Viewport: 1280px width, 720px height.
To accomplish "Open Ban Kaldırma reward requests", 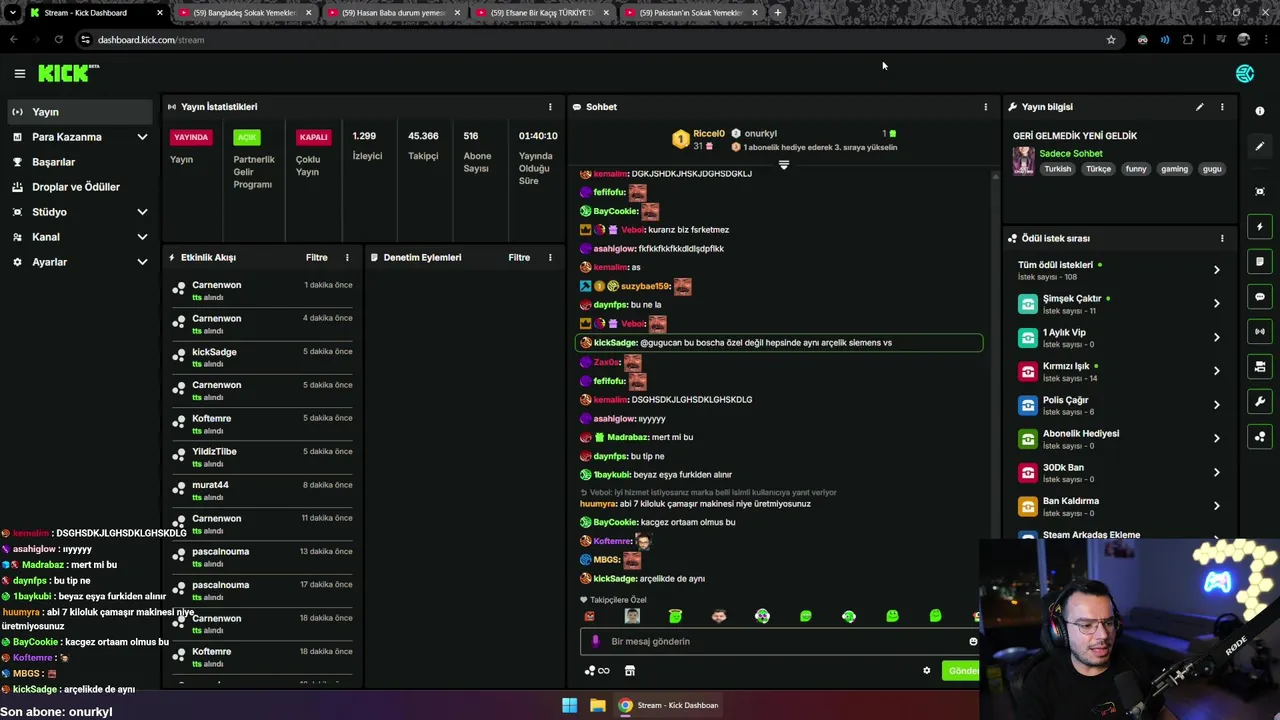I will tap(1118, 506).
